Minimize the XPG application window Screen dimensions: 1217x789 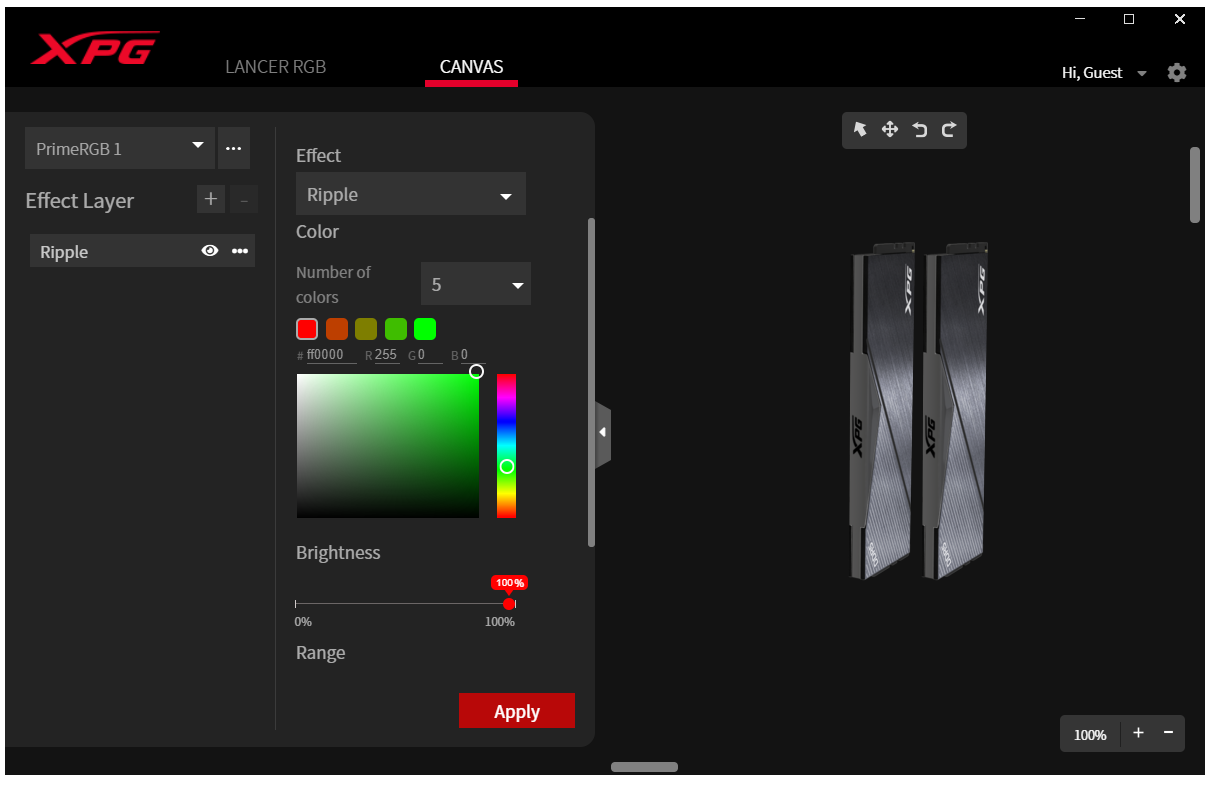coord(1080,19)
